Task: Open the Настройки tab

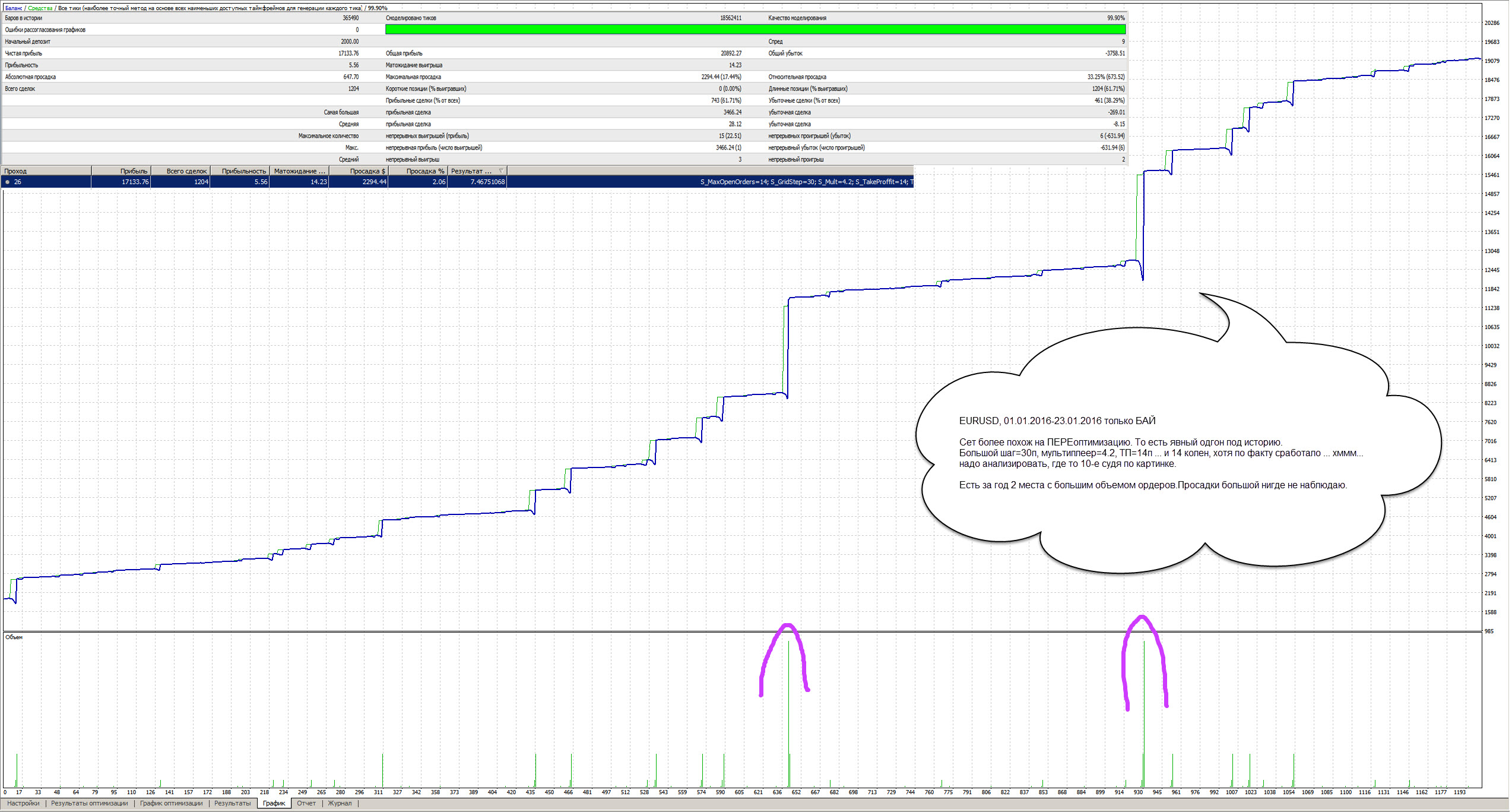Action: coord(23,803)
